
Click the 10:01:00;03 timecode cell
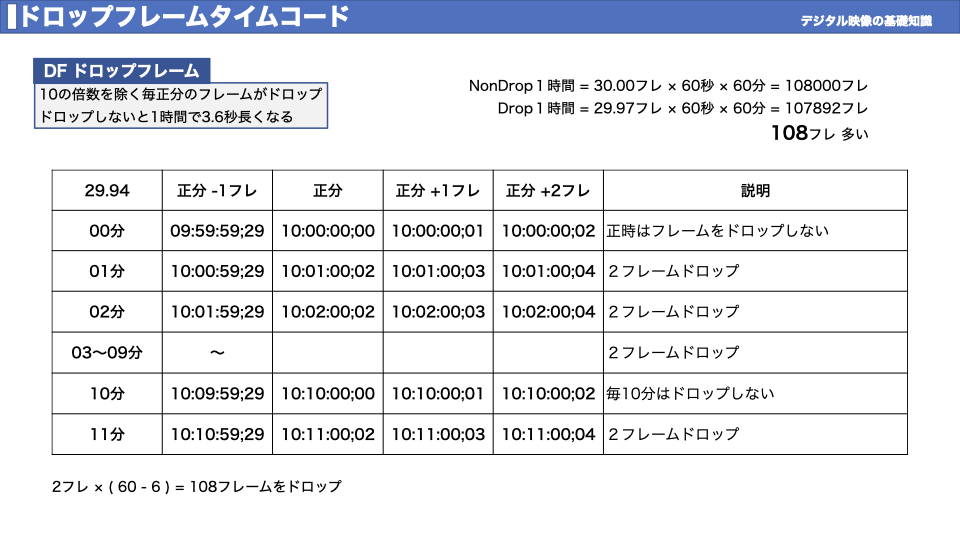(438, 271)
